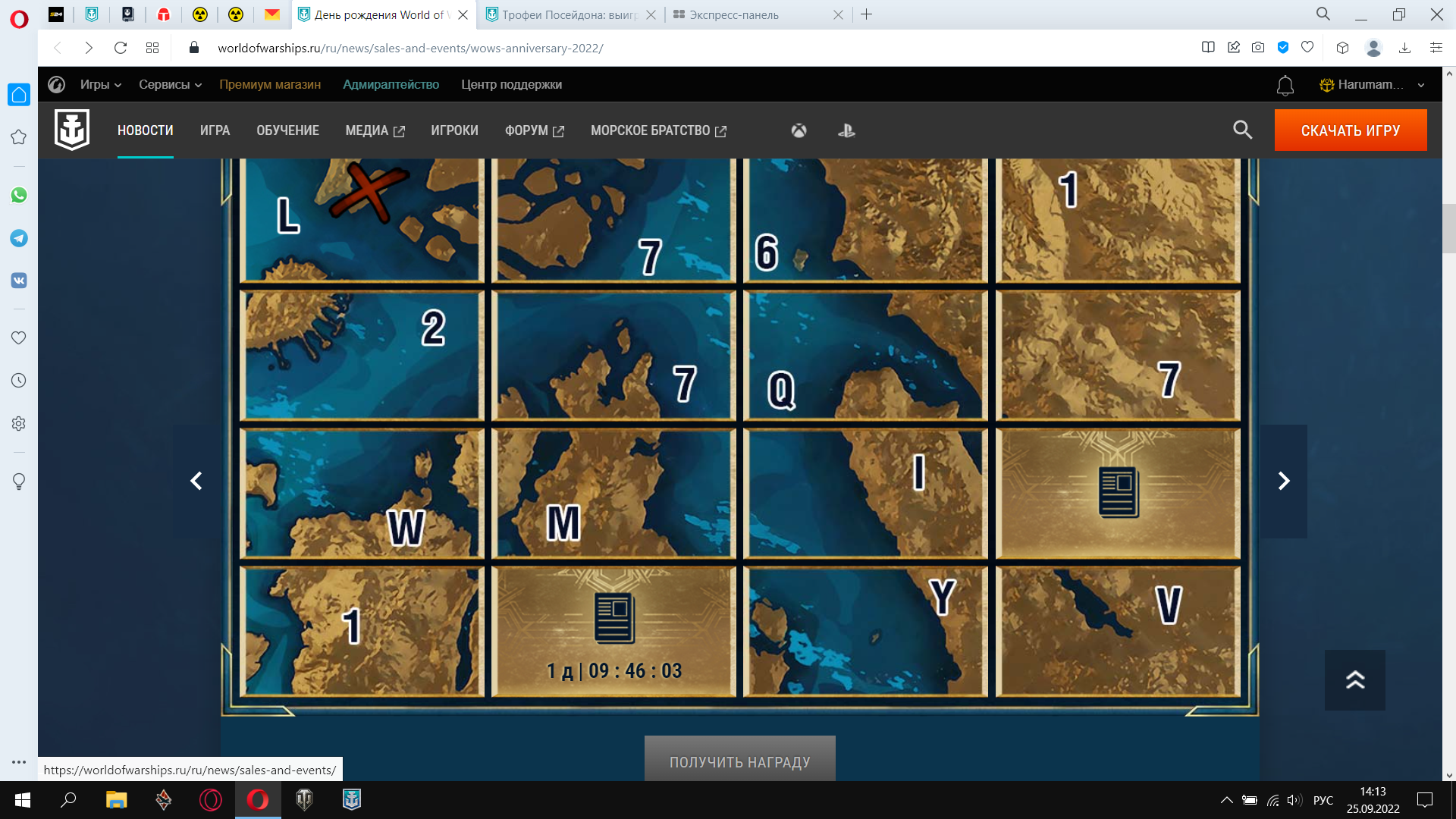Open VK in Opera sidebar
The image size is (1456, 819).
[x=19, y=281]
